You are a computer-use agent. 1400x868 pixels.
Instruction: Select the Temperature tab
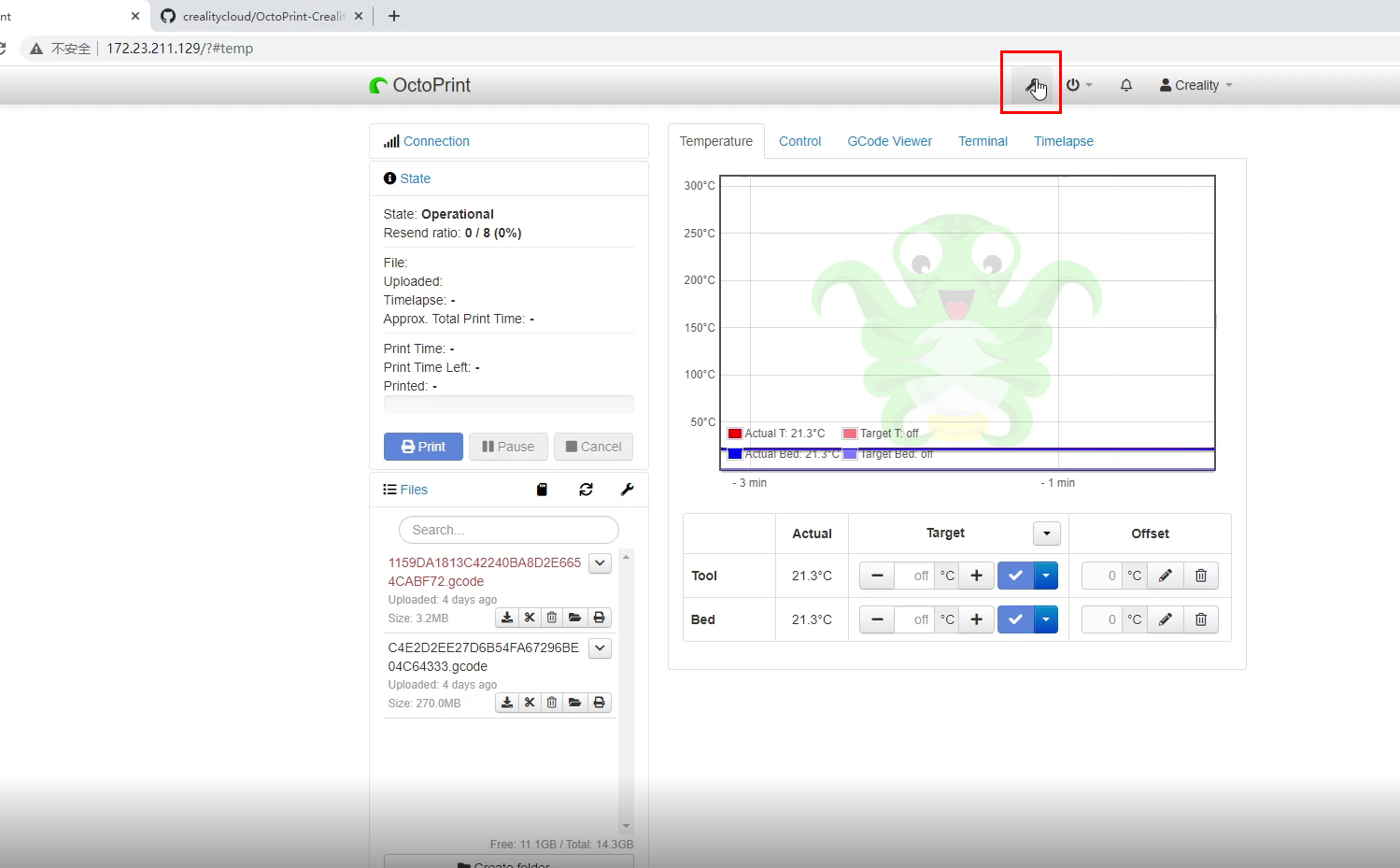tap(716, 141)
